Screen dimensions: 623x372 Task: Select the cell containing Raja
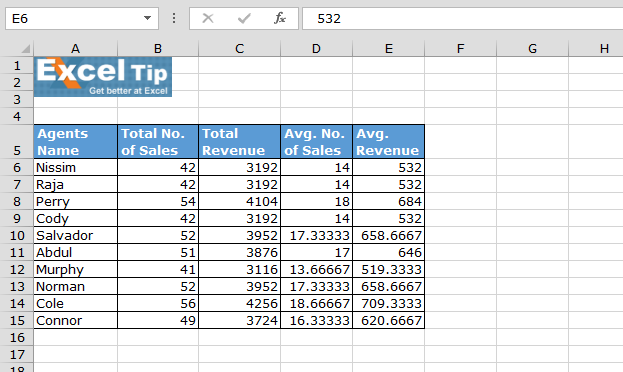point(75,184)
